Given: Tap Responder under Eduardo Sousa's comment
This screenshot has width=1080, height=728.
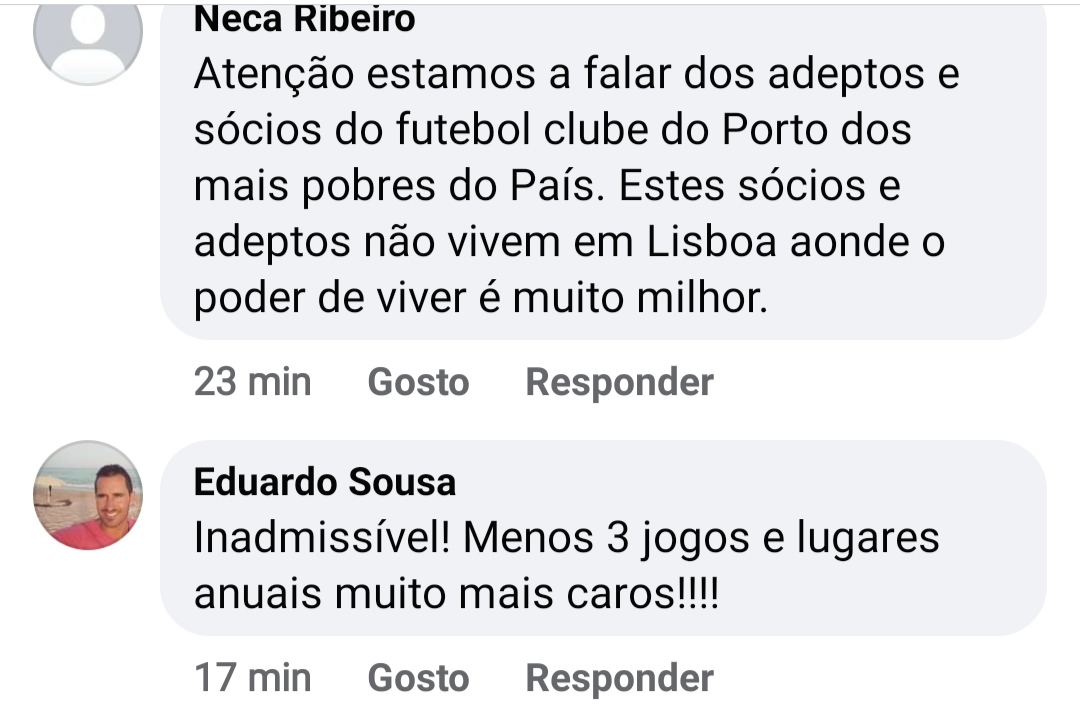Looking at the screenshot, I should (619, 678).
